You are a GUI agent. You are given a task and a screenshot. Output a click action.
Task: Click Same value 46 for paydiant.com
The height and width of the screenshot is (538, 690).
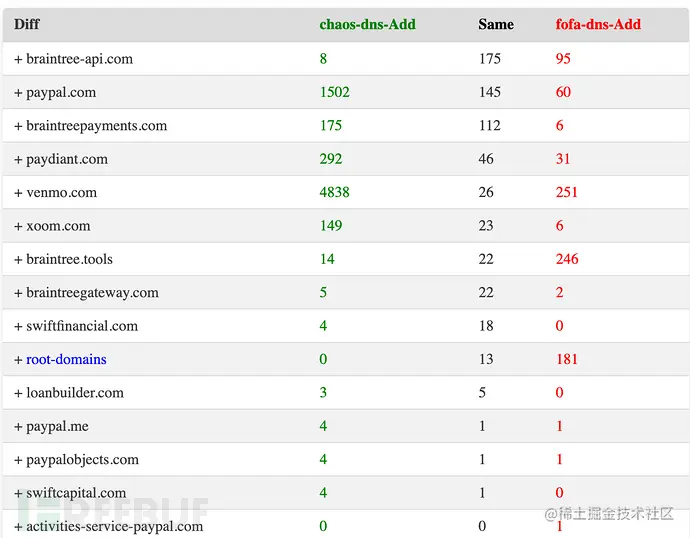point(486,159)
